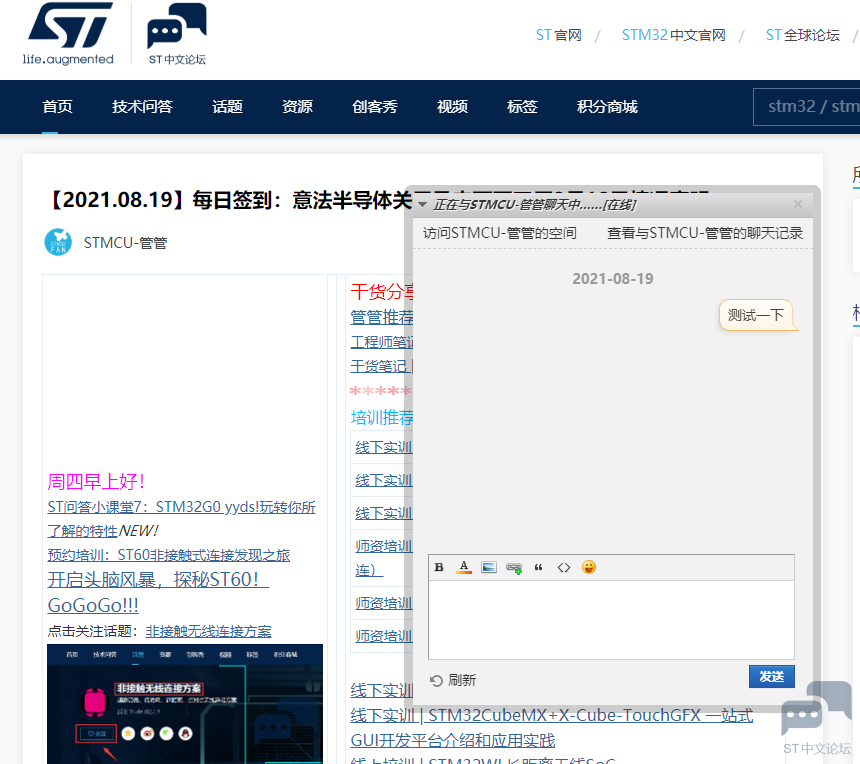Viewport: 860px width, 764px height.
Task: Open ST官网 link
Action: pos(558,35)
